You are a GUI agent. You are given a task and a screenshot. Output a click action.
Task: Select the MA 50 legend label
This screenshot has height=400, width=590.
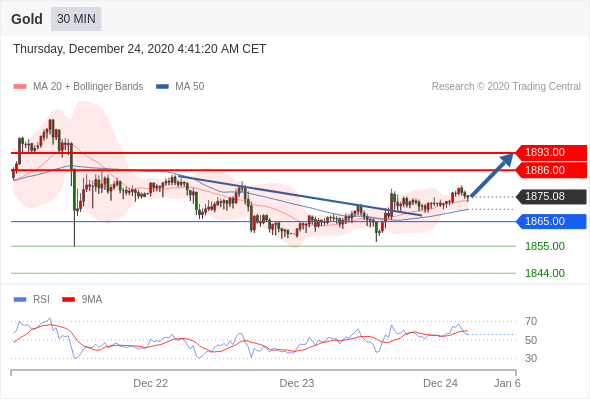pos(190,87)
